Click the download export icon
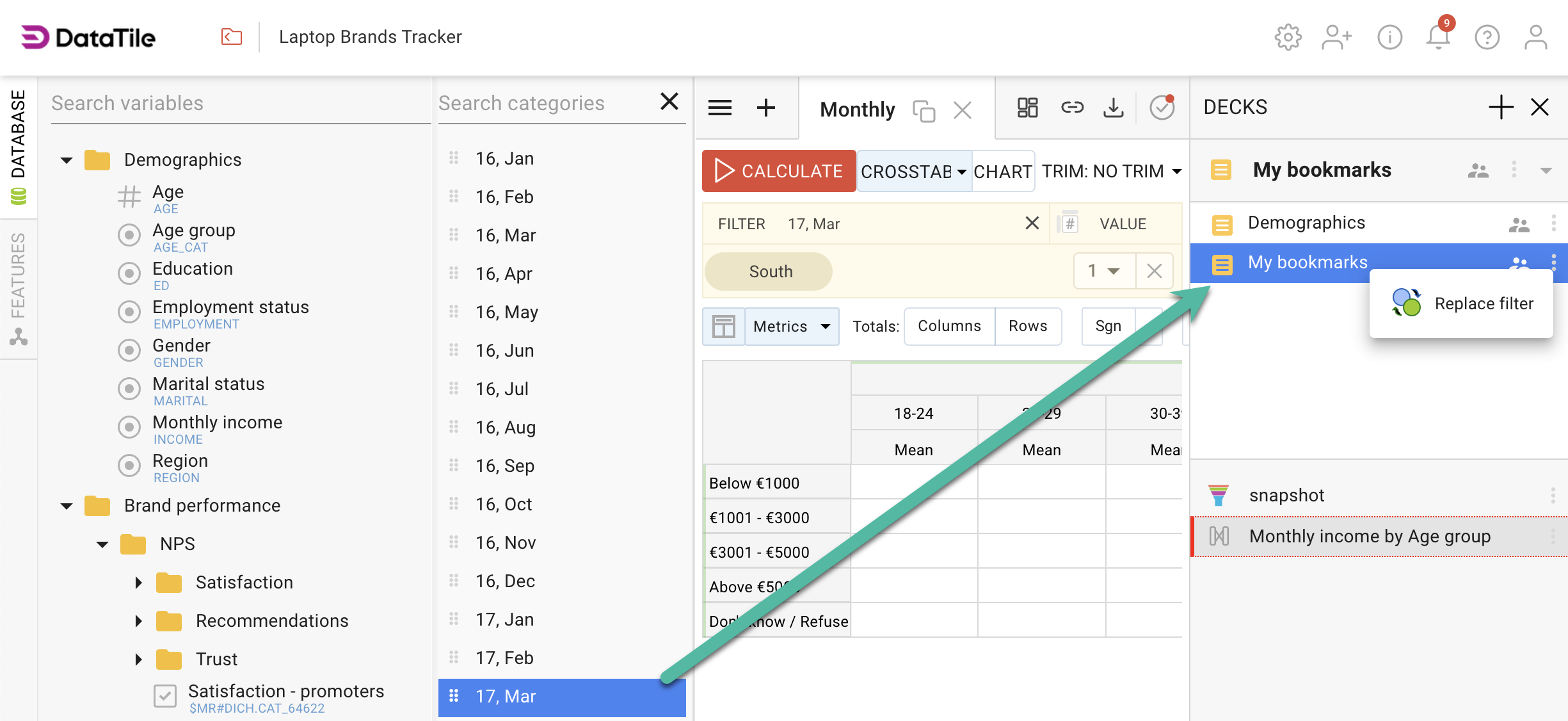This screenshot has height=721, width=1568. [x=1113, y=108]
